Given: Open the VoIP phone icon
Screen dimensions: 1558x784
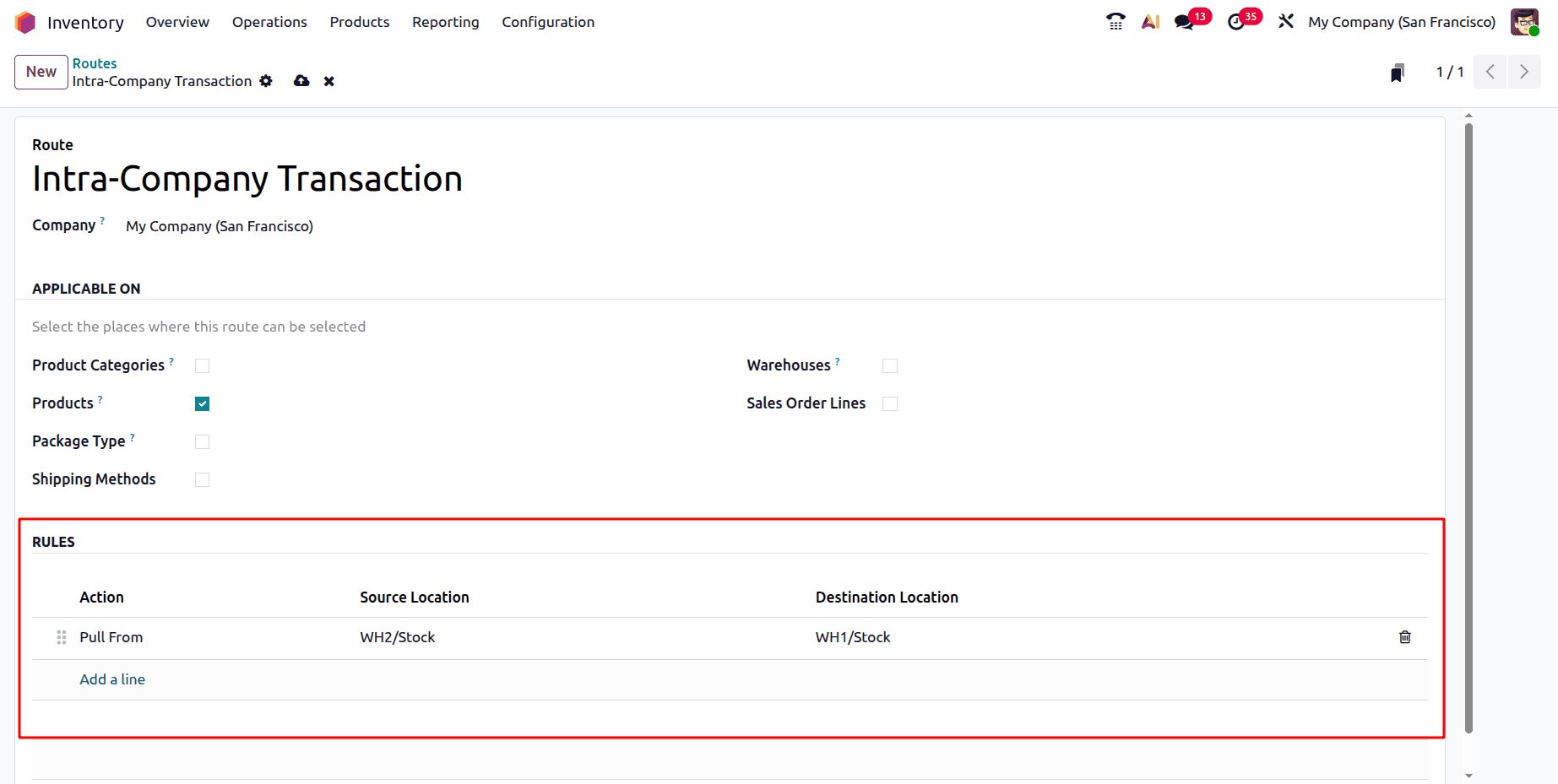Looking at the screenshot, I should tap(1116, 22).
